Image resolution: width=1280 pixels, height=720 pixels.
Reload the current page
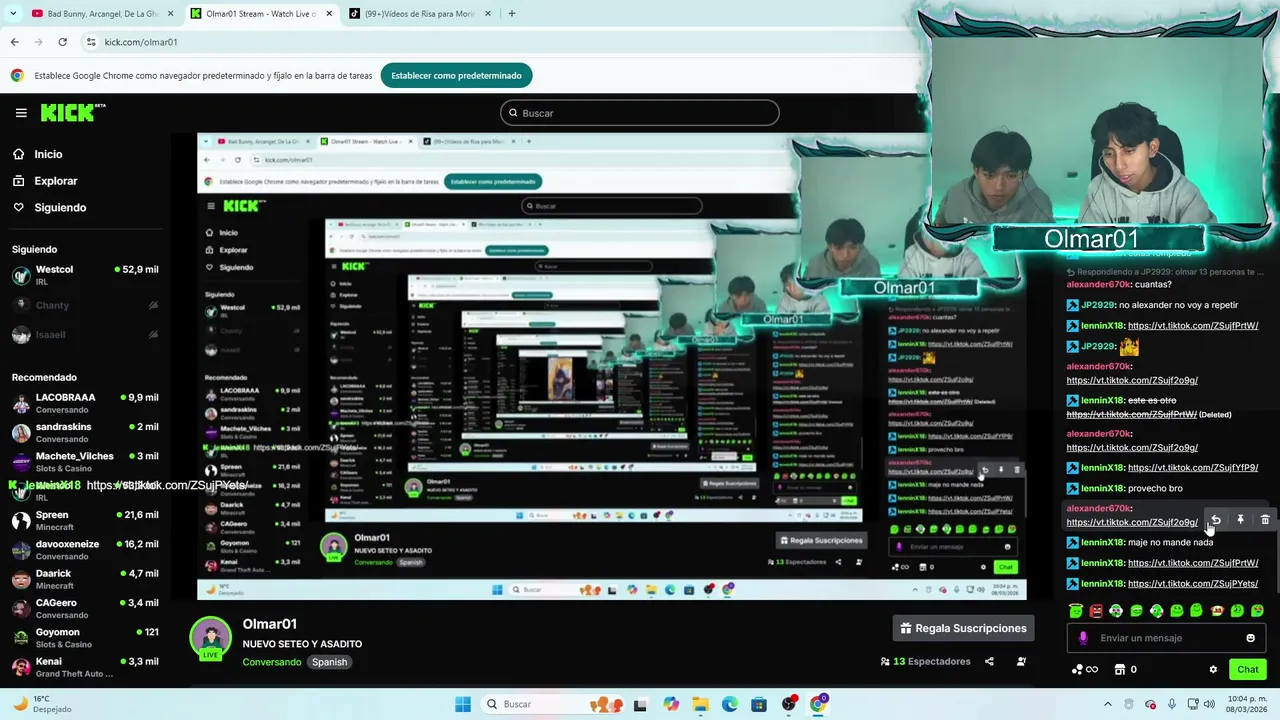tap(62, 42)
